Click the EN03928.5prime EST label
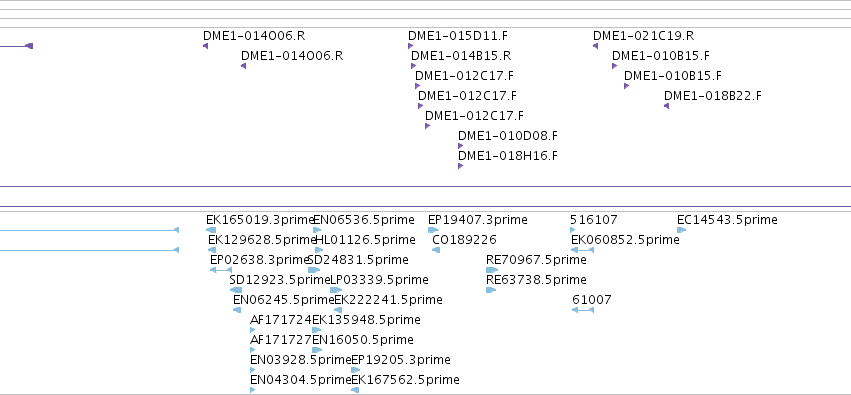 tap(301, 360)
